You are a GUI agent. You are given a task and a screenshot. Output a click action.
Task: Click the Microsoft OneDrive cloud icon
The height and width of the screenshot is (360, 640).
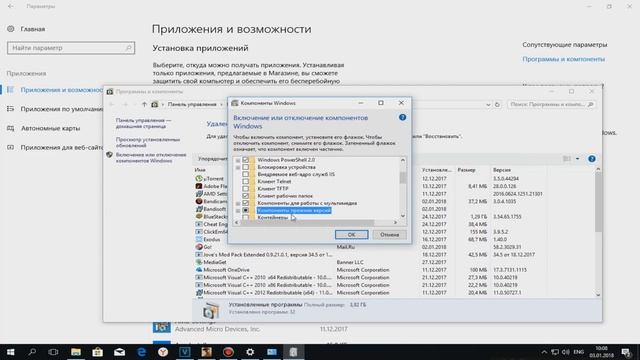tap(199, 270)
